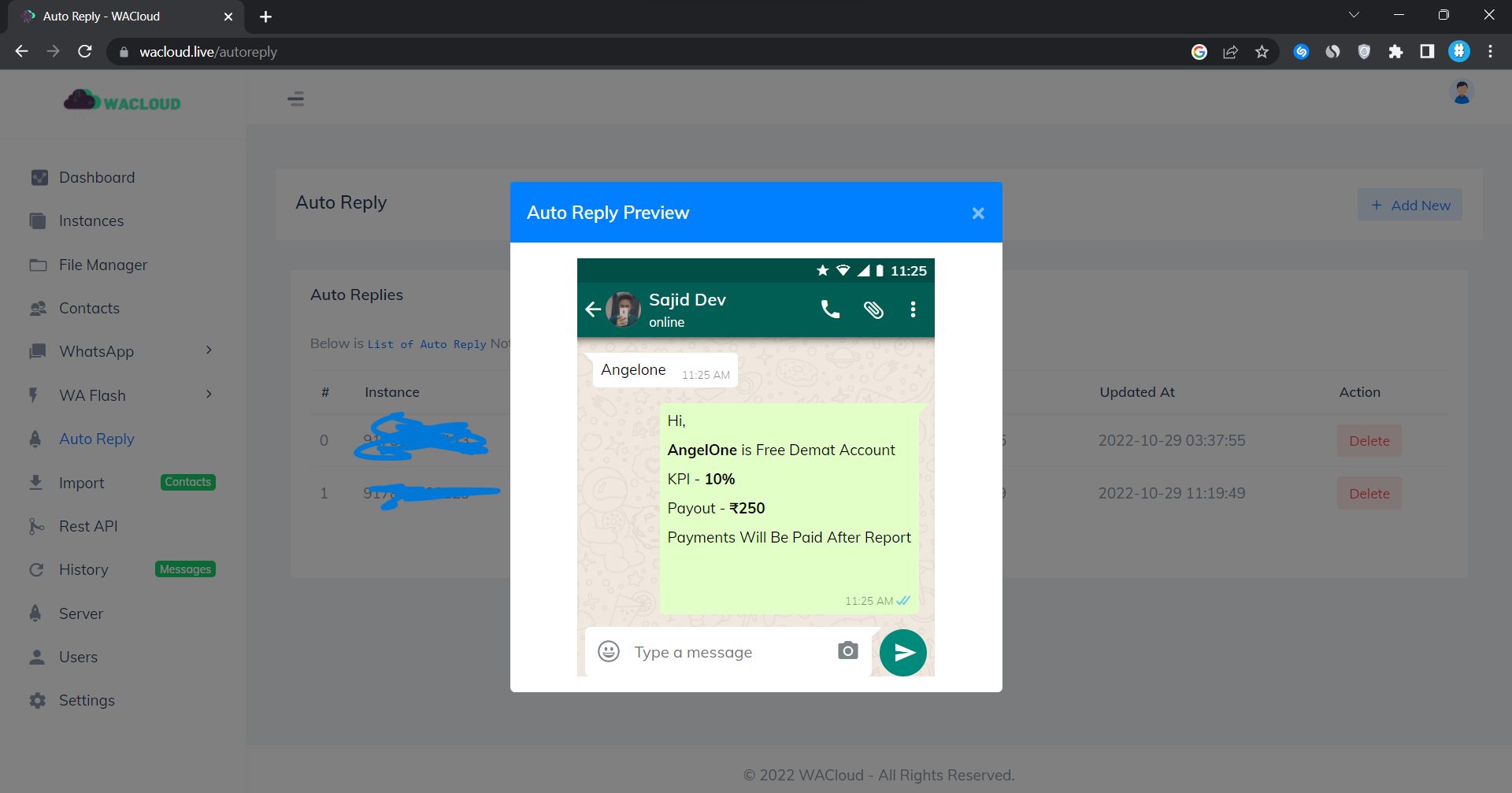Image resolution: width=1512 pixels, height=793 pixels.
Task: Click the 'Updated At' column header
Action: tap(1136, 392)
